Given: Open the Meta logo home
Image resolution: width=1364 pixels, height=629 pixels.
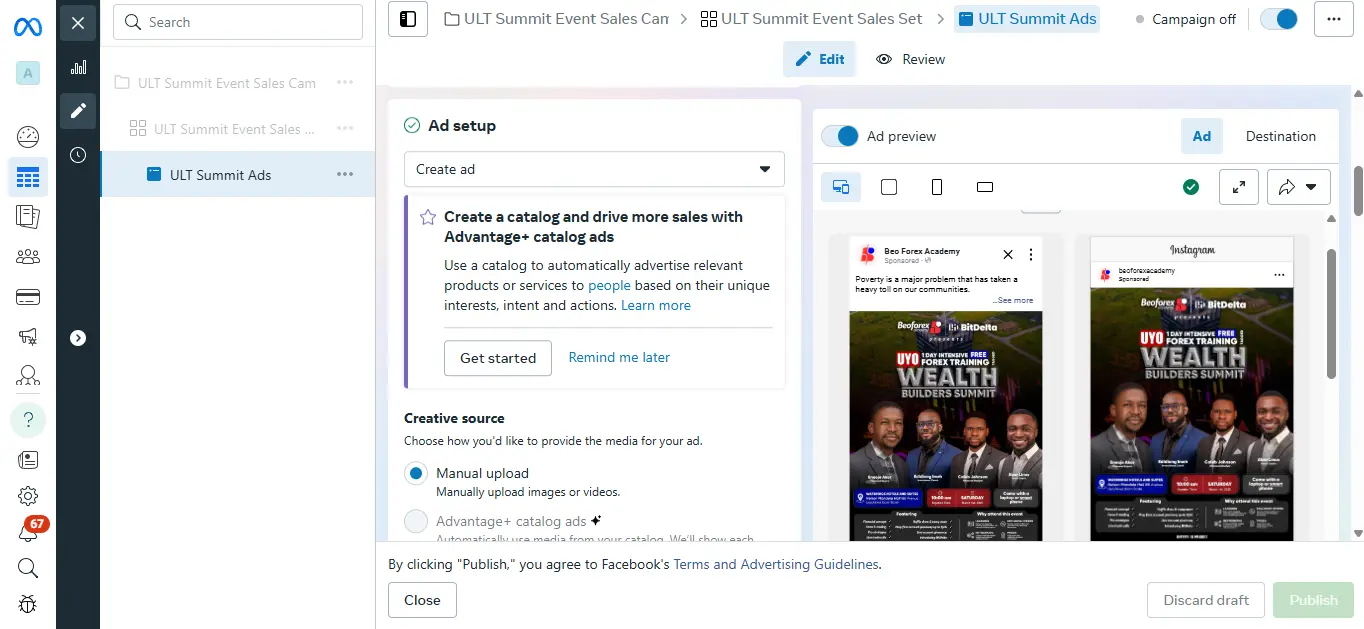Looking at the screenshot, I should (x=28, y=25).
